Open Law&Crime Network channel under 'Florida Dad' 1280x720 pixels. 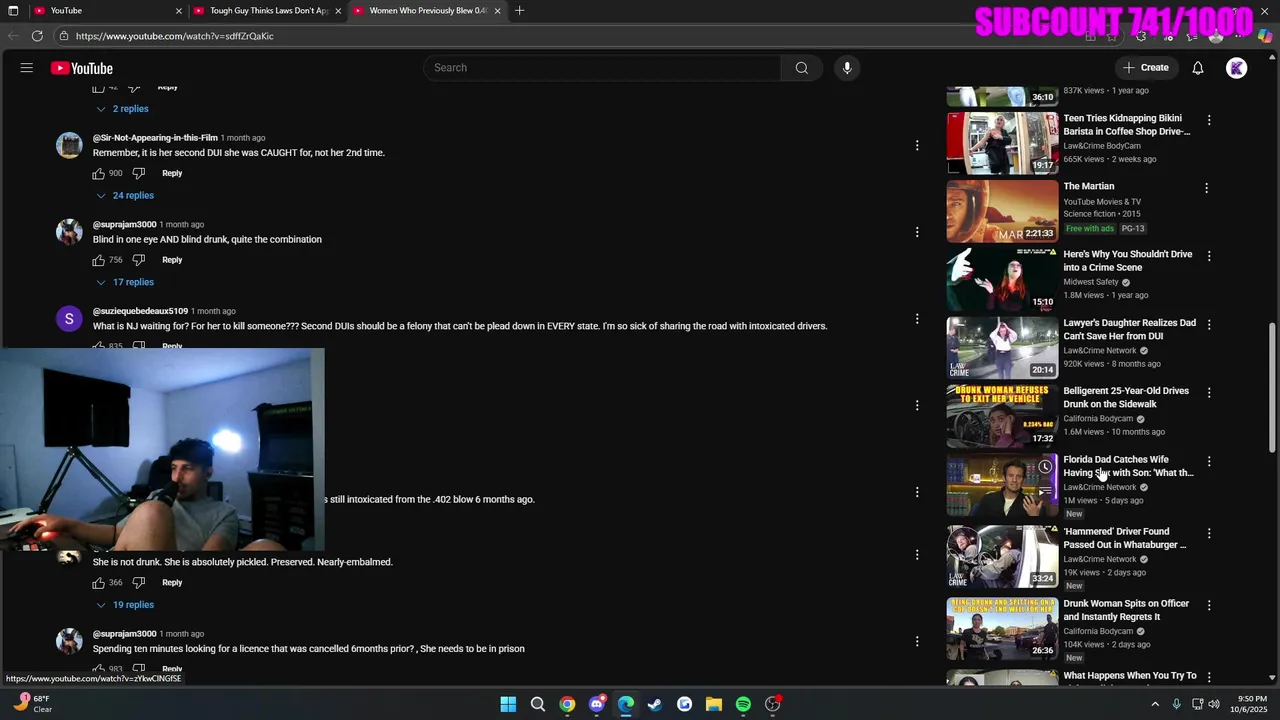click(x=1100, y=487)
